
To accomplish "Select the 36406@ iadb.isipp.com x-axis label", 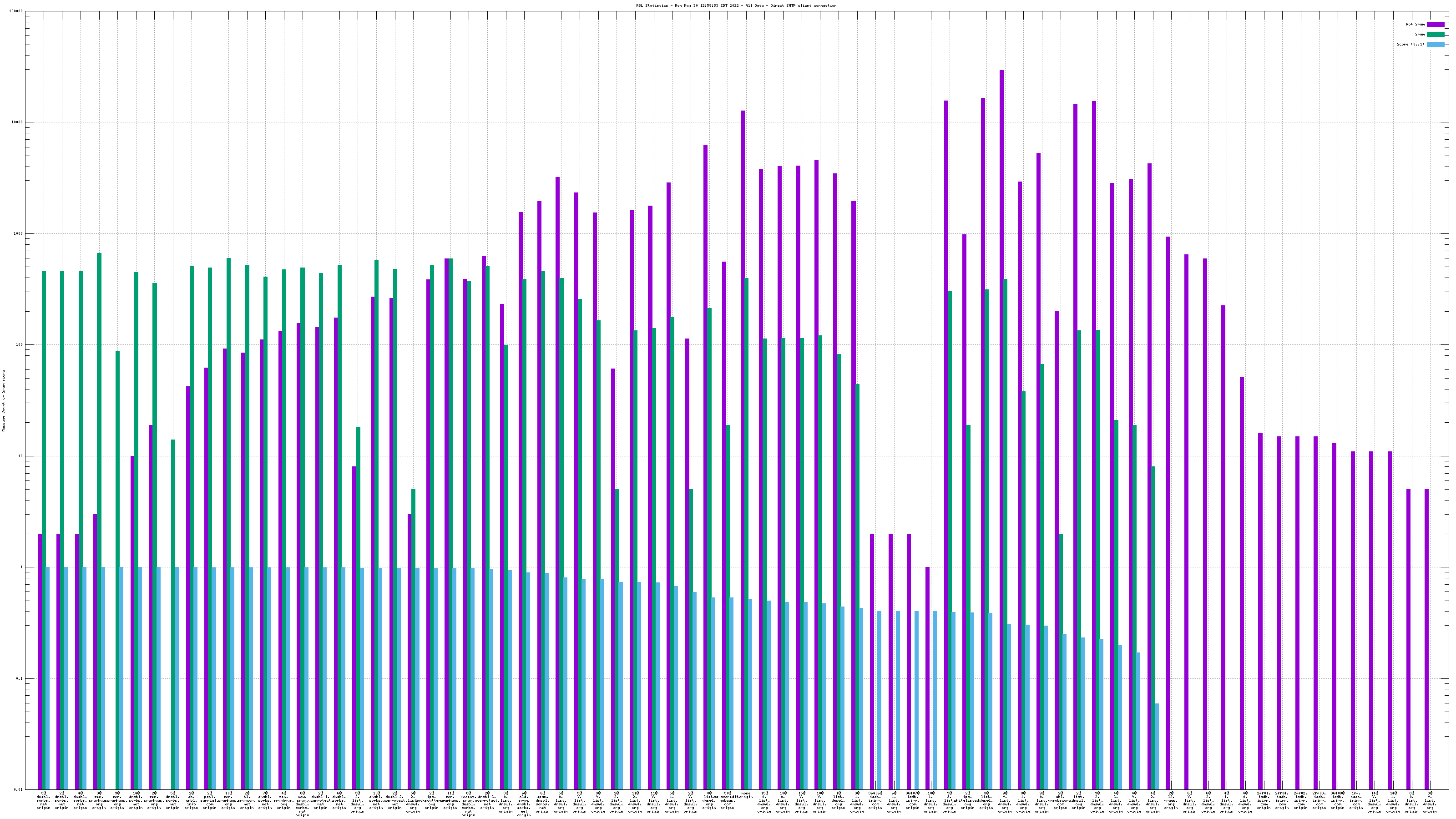I will tap(875, 800).
